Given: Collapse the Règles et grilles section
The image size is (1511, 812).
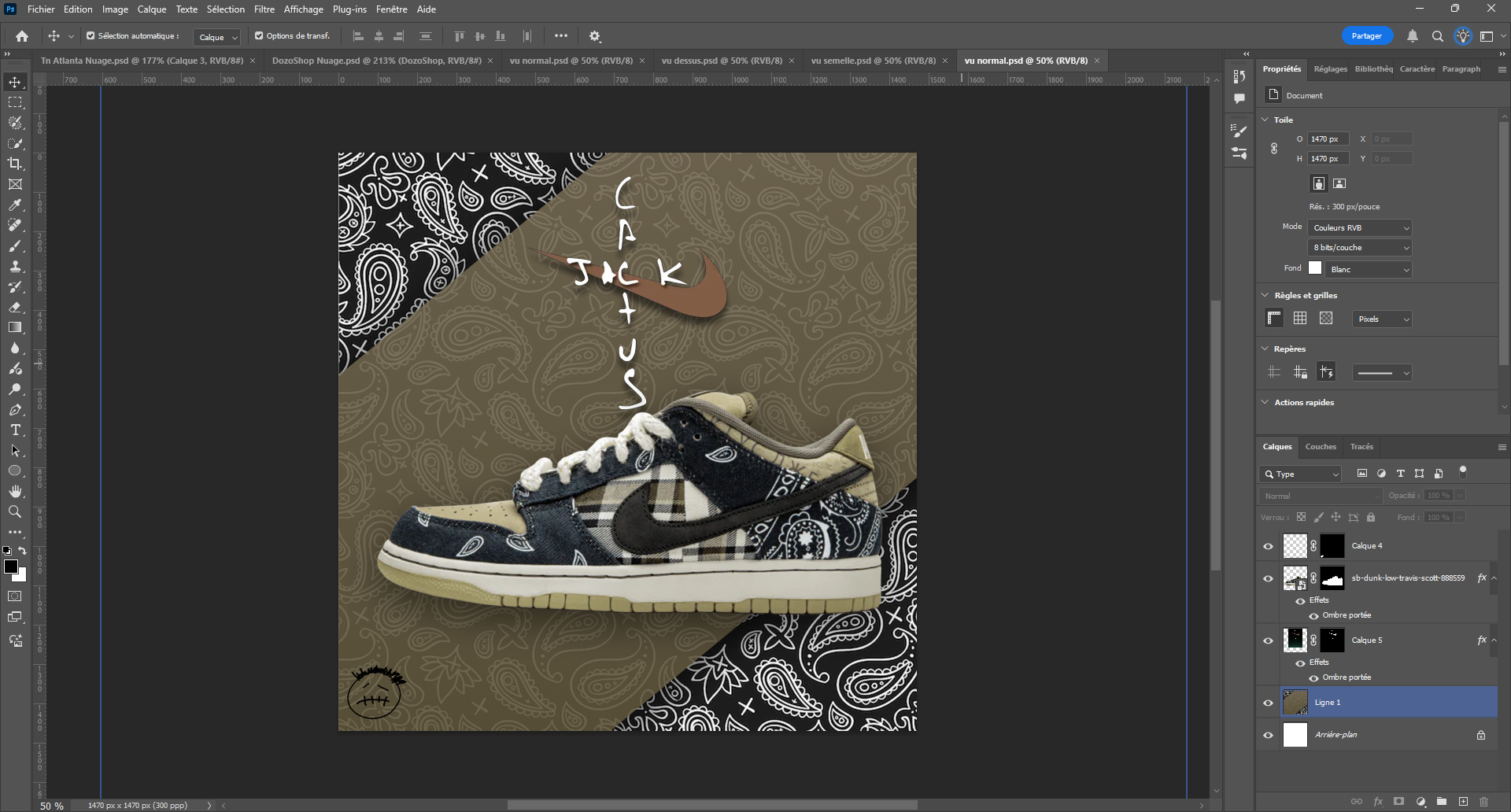Looking at the screenshot, I should [x=1265, y=295].
